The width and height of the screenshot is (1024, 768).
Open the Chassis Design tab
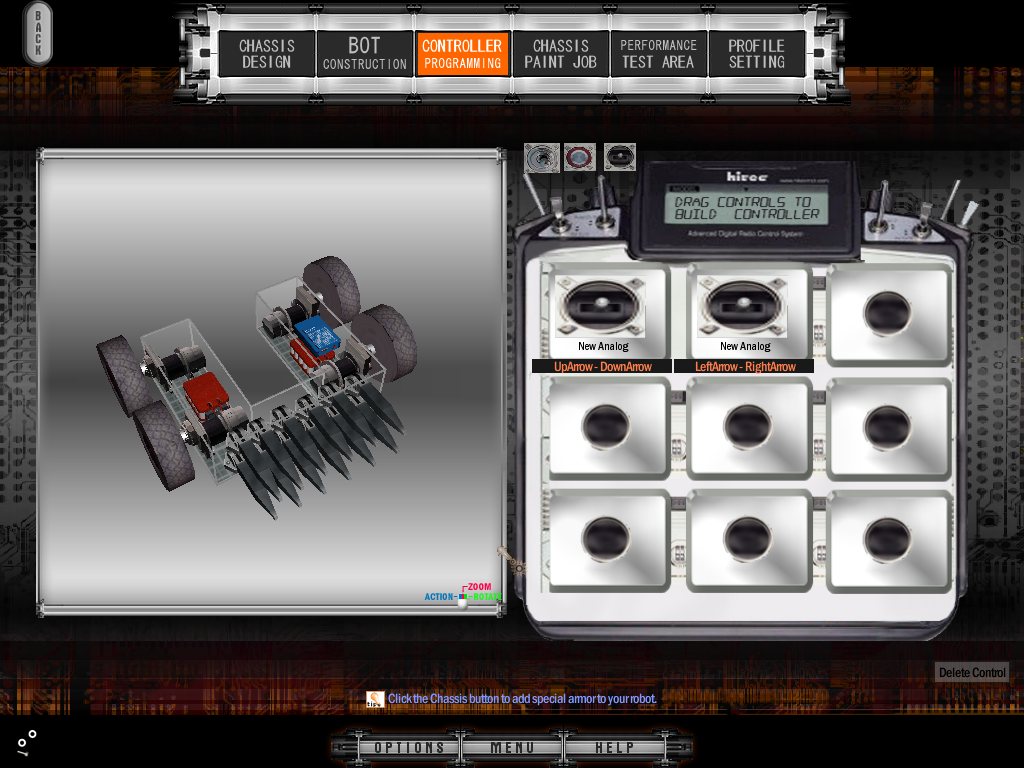(266, 54)
